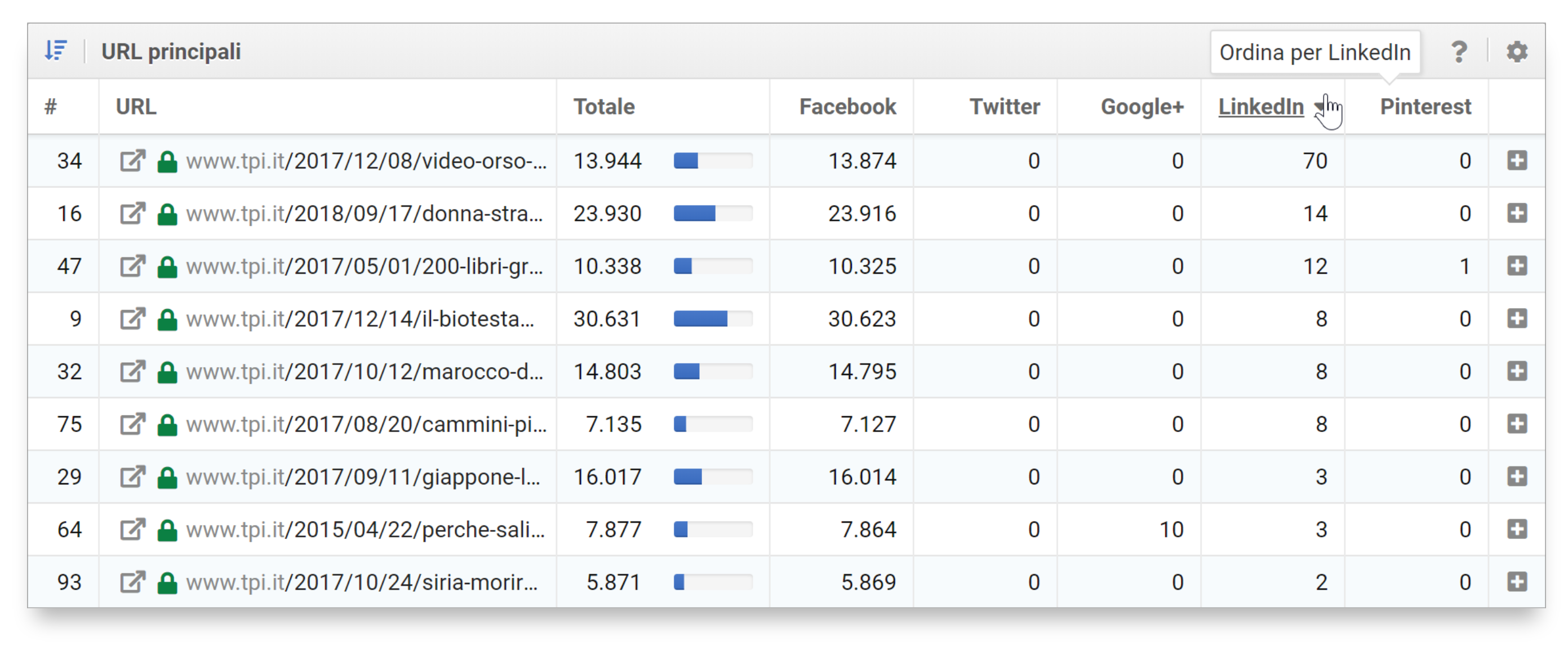The height and width of the screenshot is (646, 1568).
Task: Expand details for the marocco-d row
Action: (1516, 372)
